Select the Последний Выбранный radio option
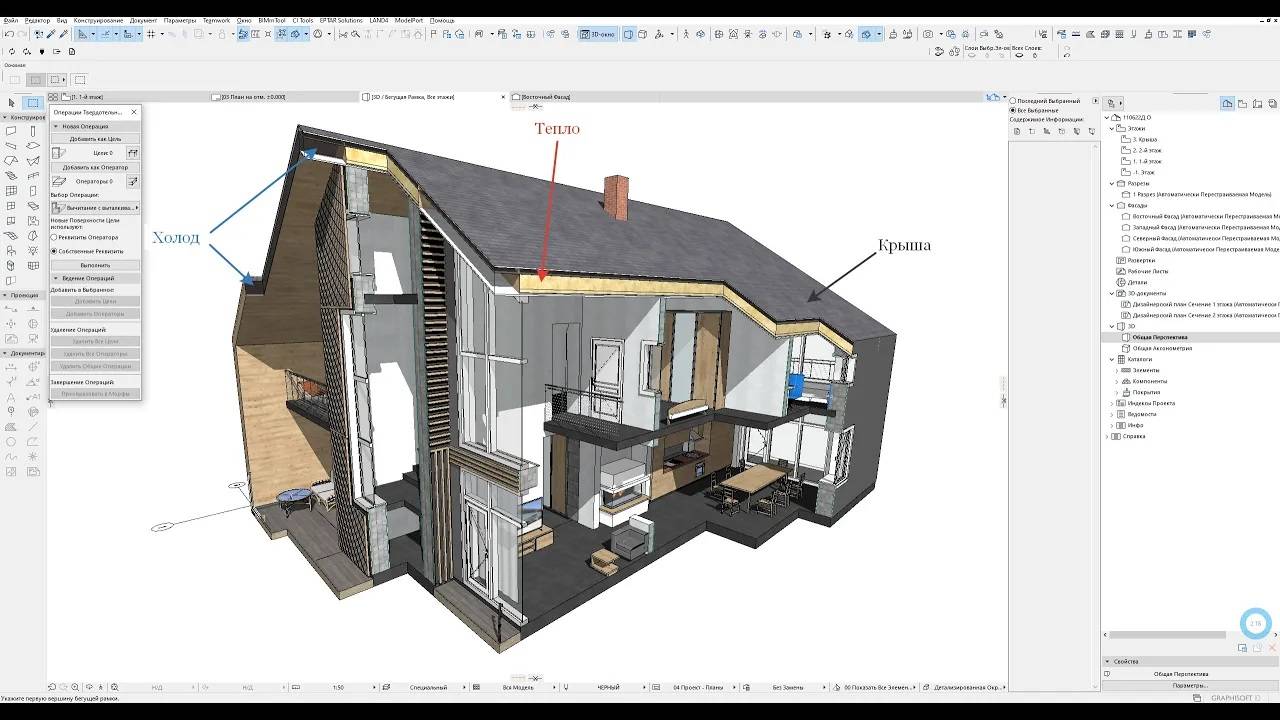Image resolution: width=1280 pixels, height=720 pixels. [1012, 101]
